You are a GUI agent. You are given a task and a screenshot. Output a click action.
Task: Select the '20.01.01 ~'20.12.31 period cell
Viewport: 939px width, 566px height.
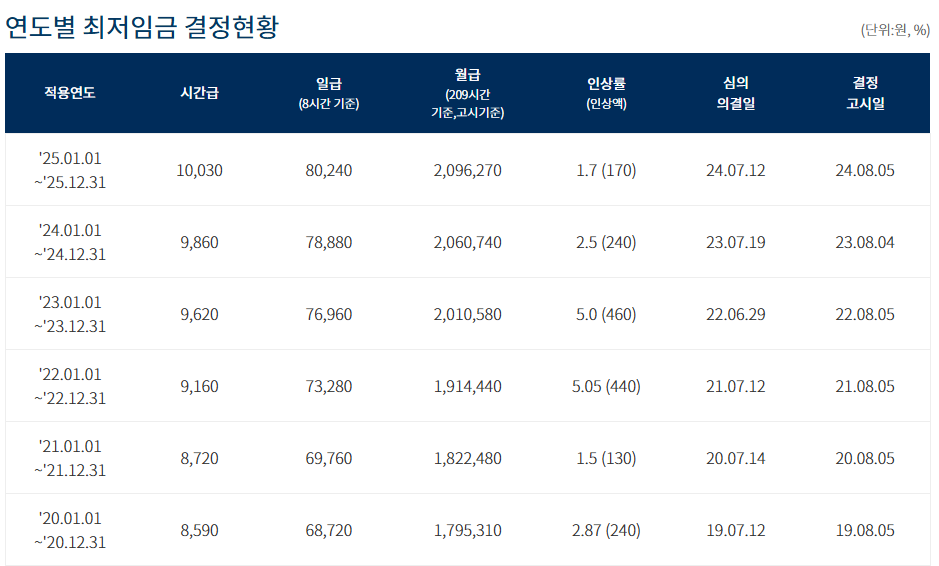click(70, 529)
